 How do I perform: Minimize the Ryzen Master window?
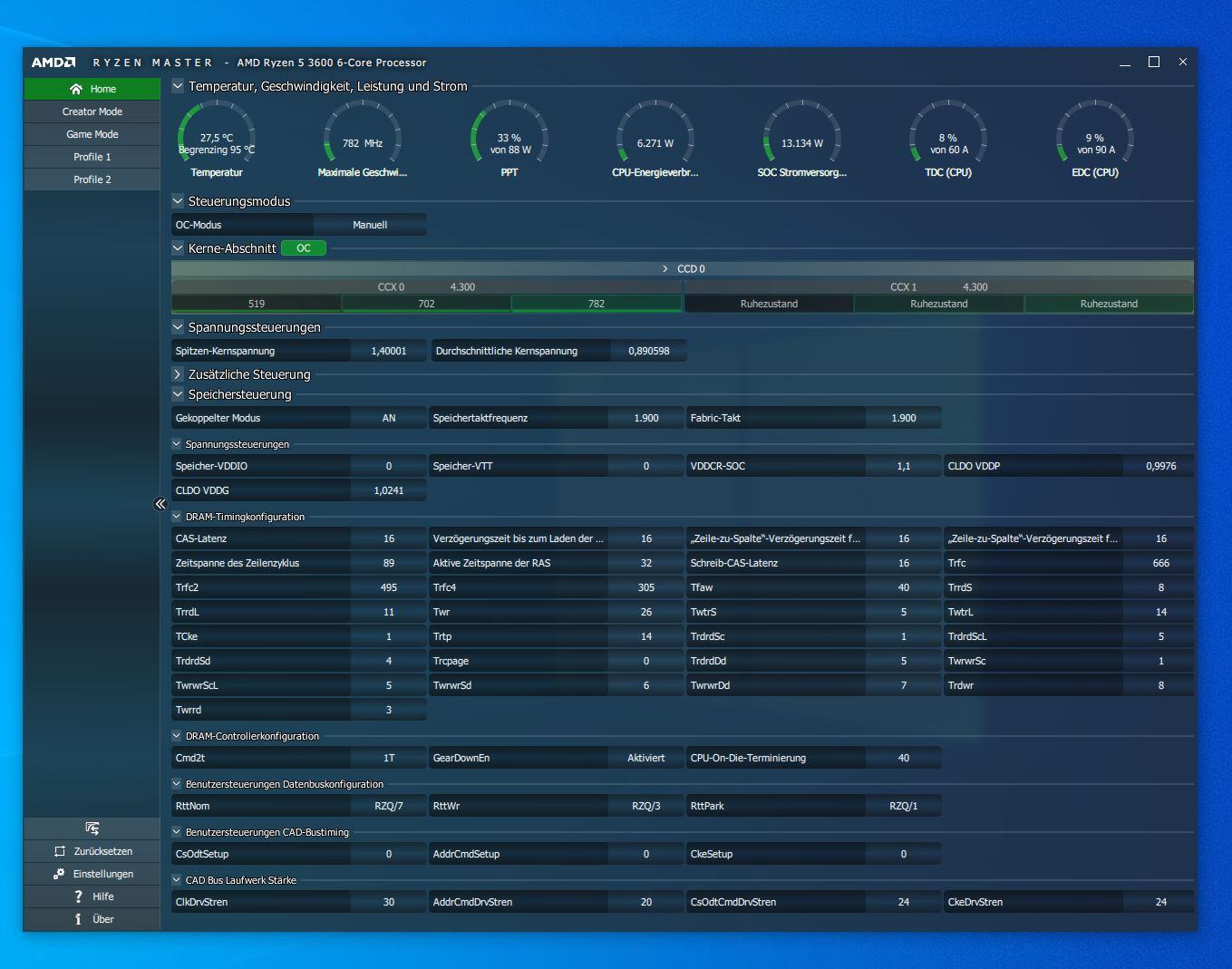(x=1125, y=63)
